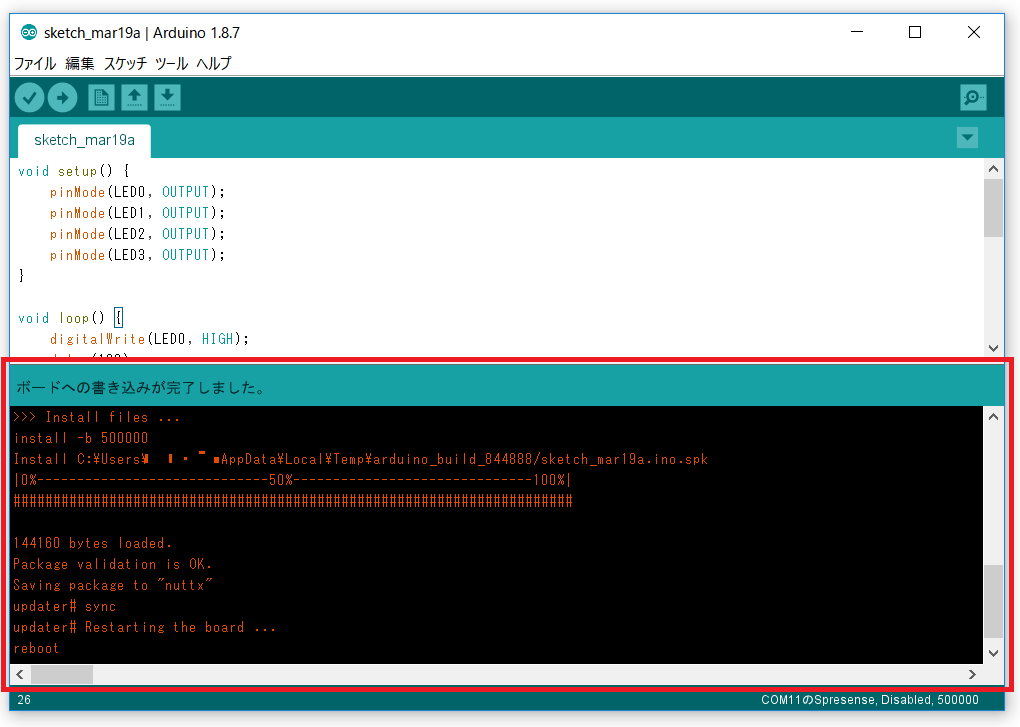The height and width of the screenshot is (727, 1020).
Task: Click the editor scrollbar up arrow
Action: [x=993, y=167]
